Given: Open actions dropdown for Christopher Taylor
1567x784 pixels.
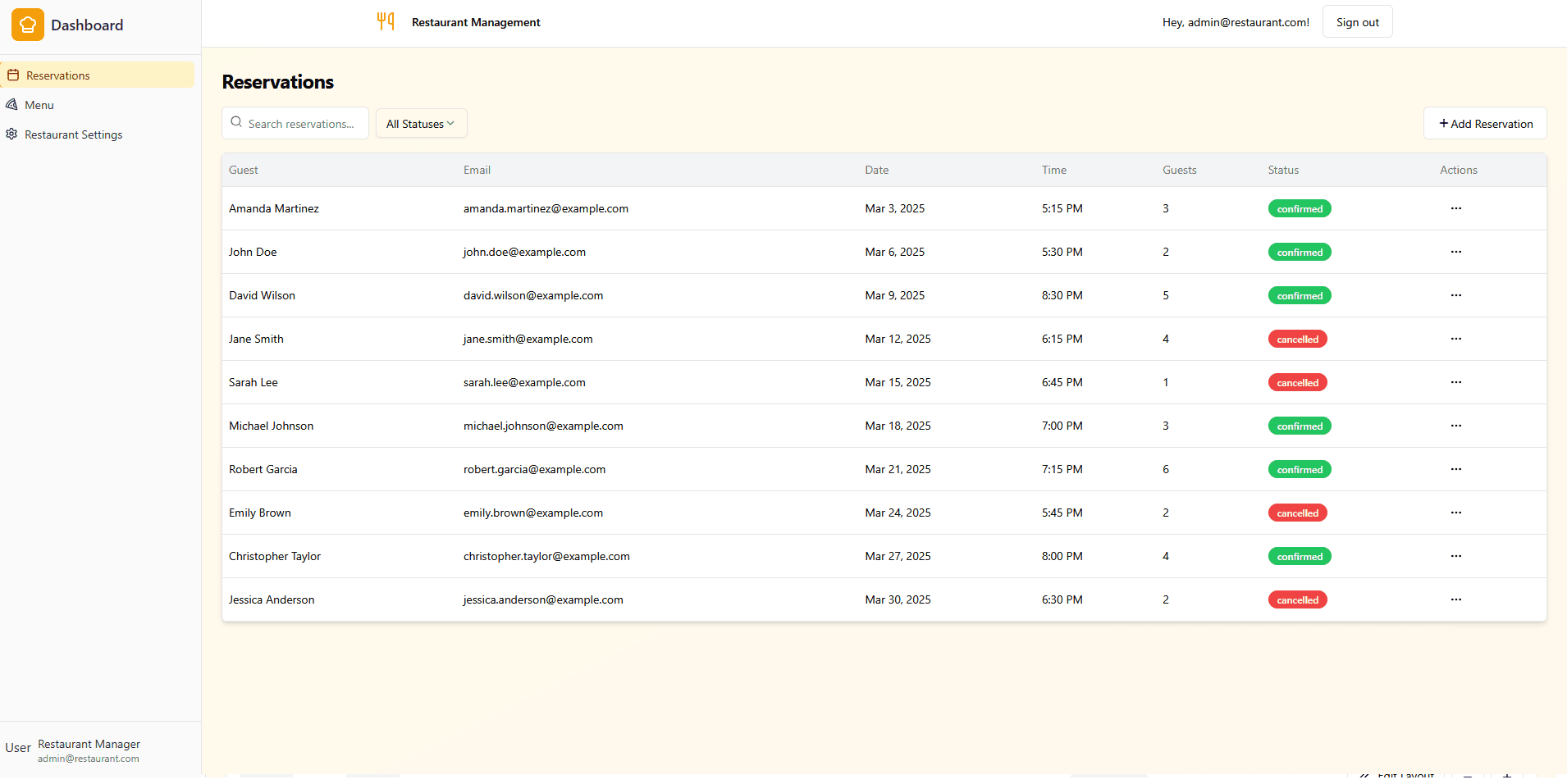Looking at the screenshot, I should [1455, 556].
